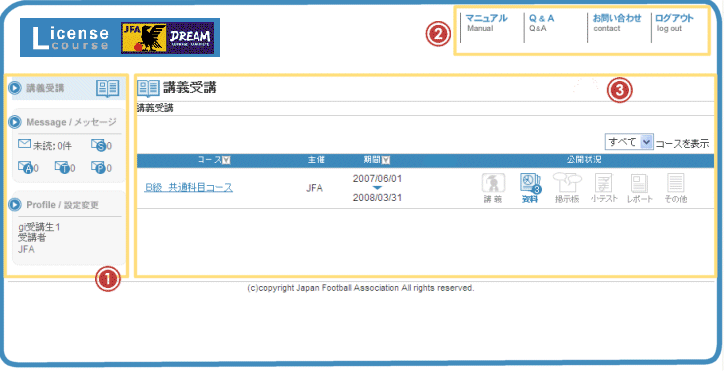Open the B級 共通科目コース link
Screen dimensions: 724x371
click(x=188, y=188)
